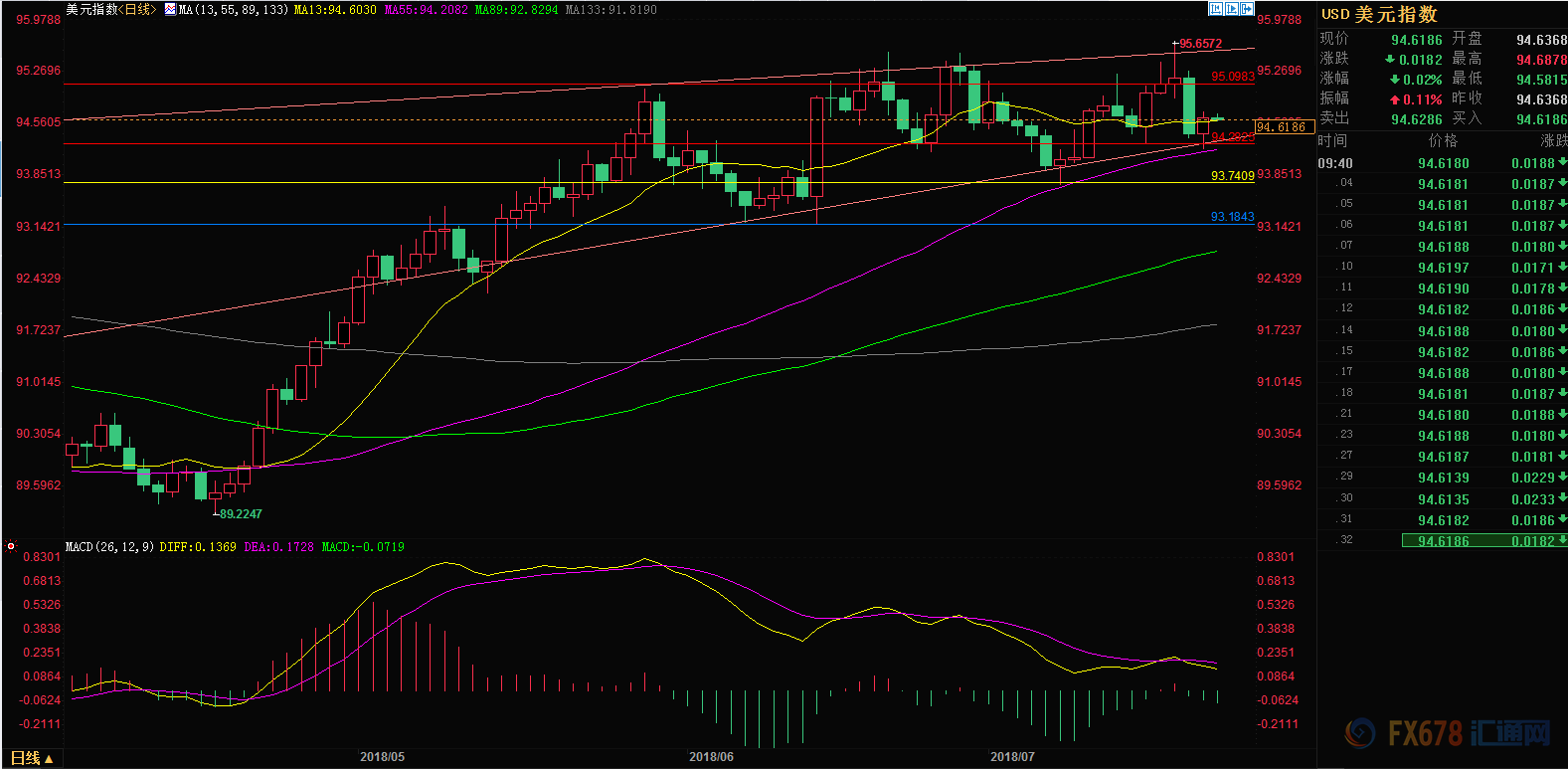Click the 2018/06 date label on time axis
Viewport: 1568px width, 769px height.
coord(711,756)
